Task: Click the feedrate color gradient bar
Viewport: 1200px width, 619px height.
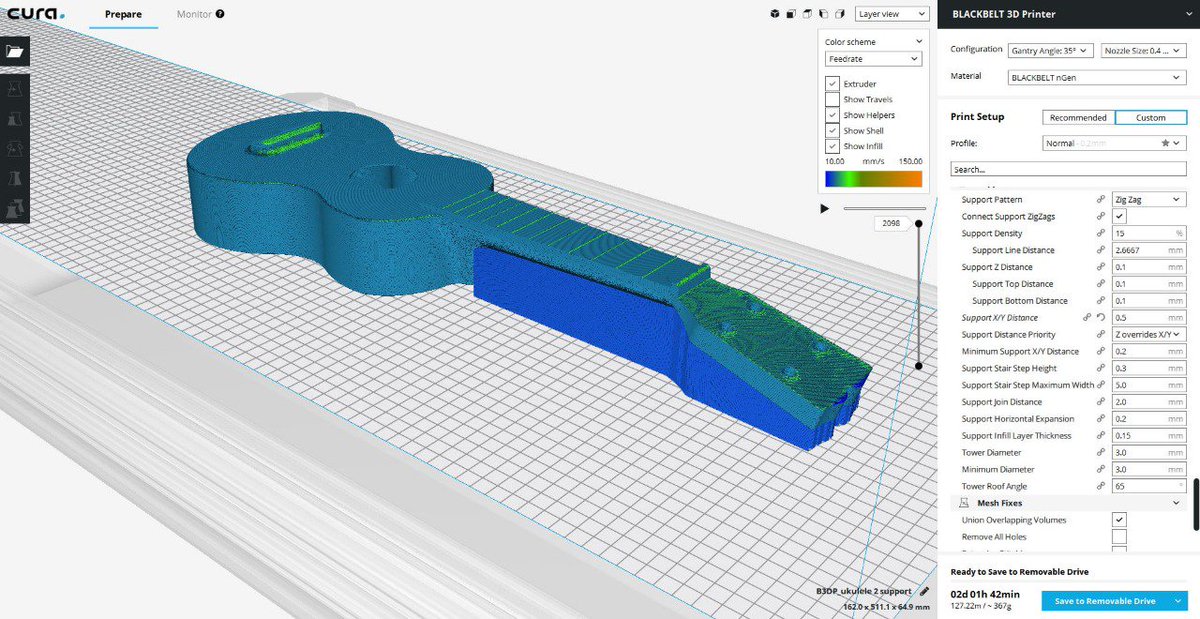Action: point(873,179)
